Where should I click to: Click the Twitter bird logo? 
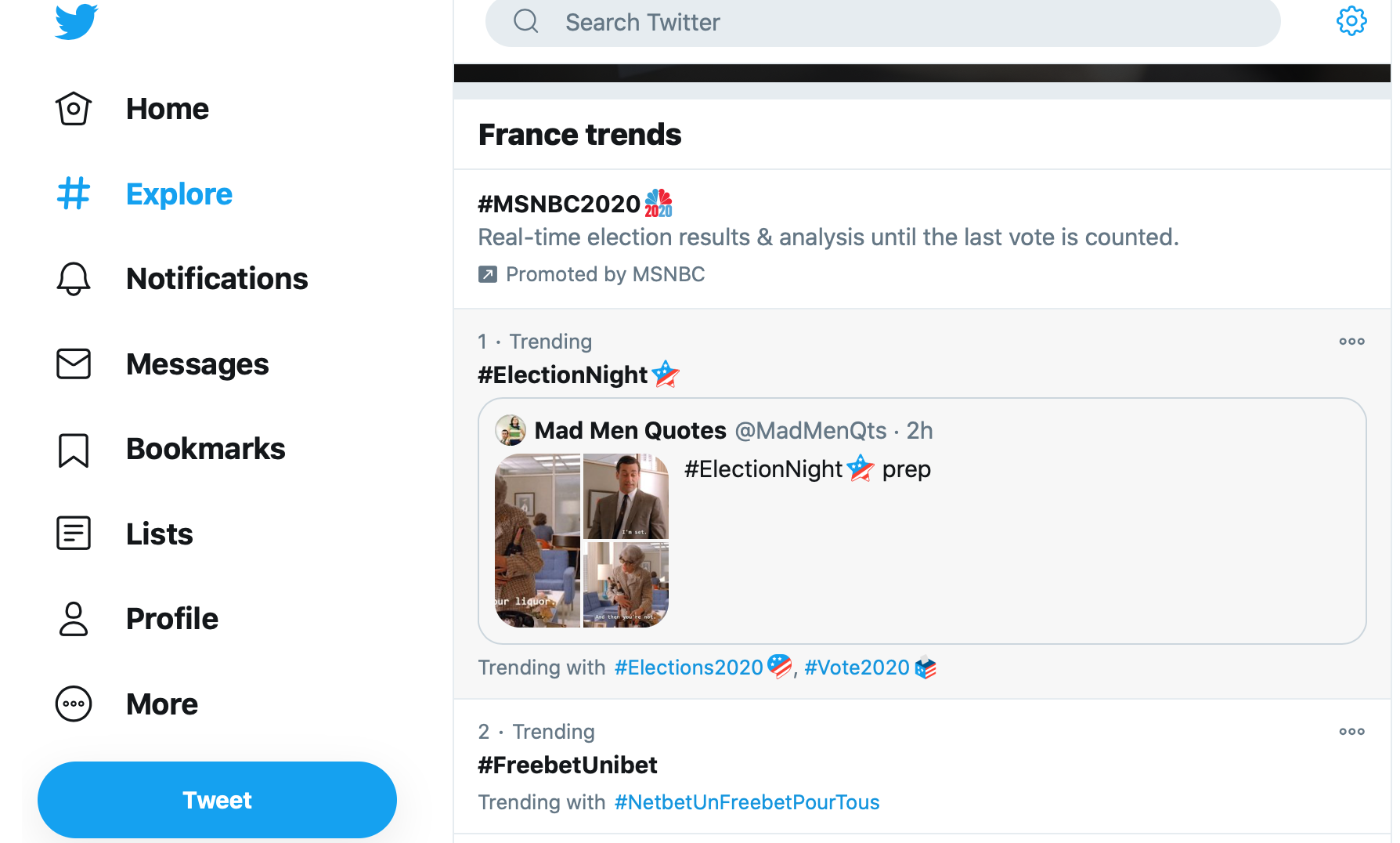point(76,21)
